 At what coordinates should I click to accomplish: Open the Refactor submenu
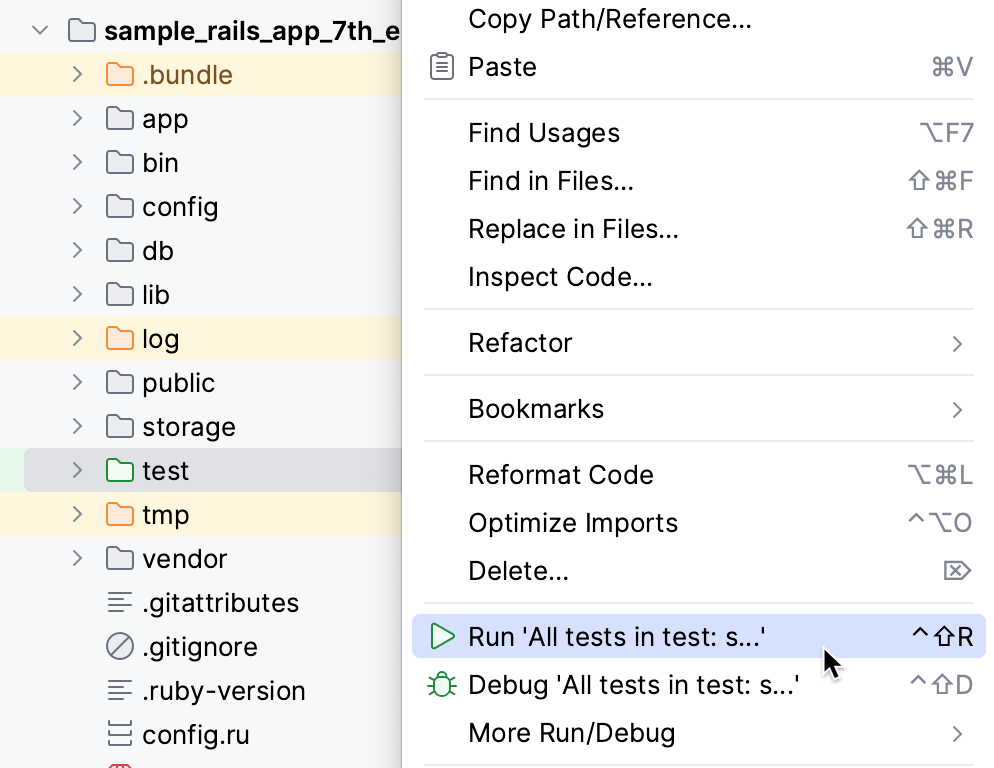pos(600,342)
